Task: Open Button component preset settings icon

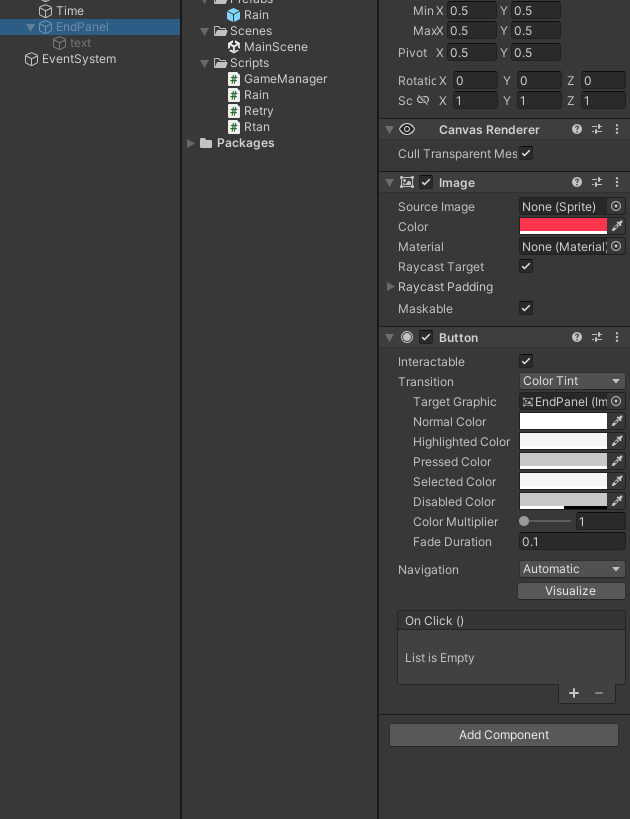Action: click(x=597, y=337)
